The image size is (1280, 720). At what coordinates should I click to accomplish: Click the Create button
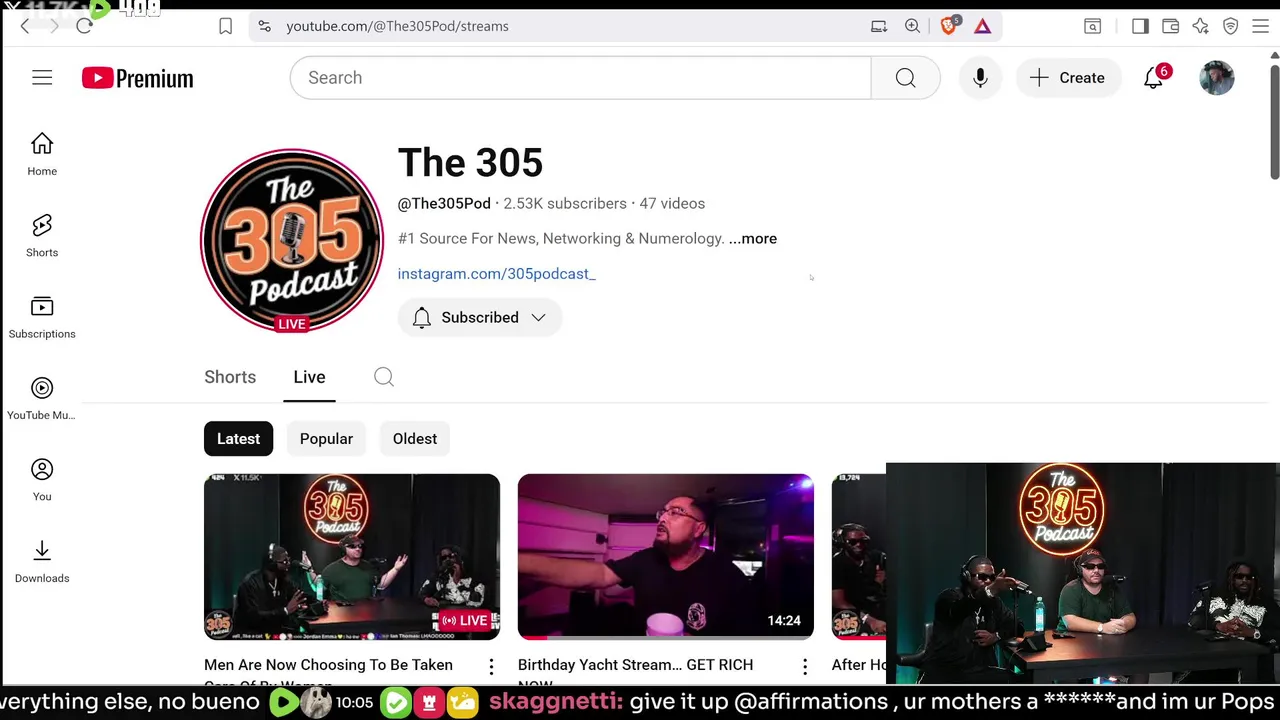pos(1068,78)
